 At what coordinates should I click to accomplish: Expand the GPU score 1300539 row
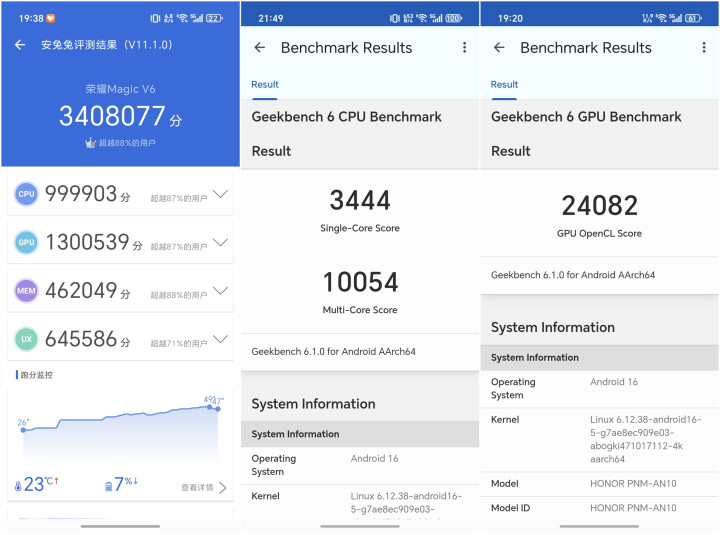point(221,243)
